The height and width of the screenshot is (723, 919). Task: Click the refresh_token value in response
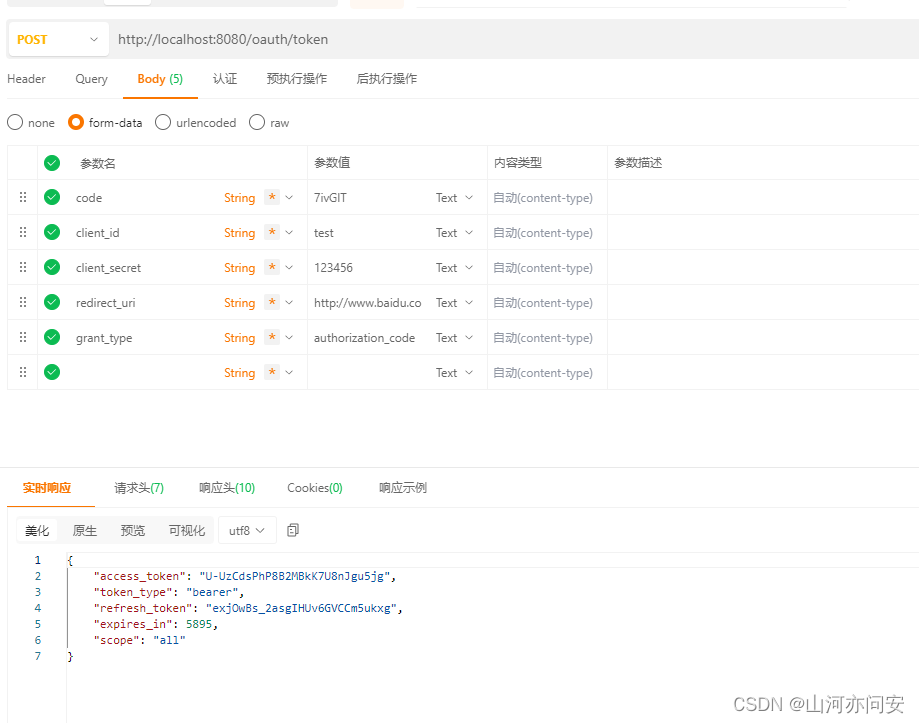pos(301,608)
